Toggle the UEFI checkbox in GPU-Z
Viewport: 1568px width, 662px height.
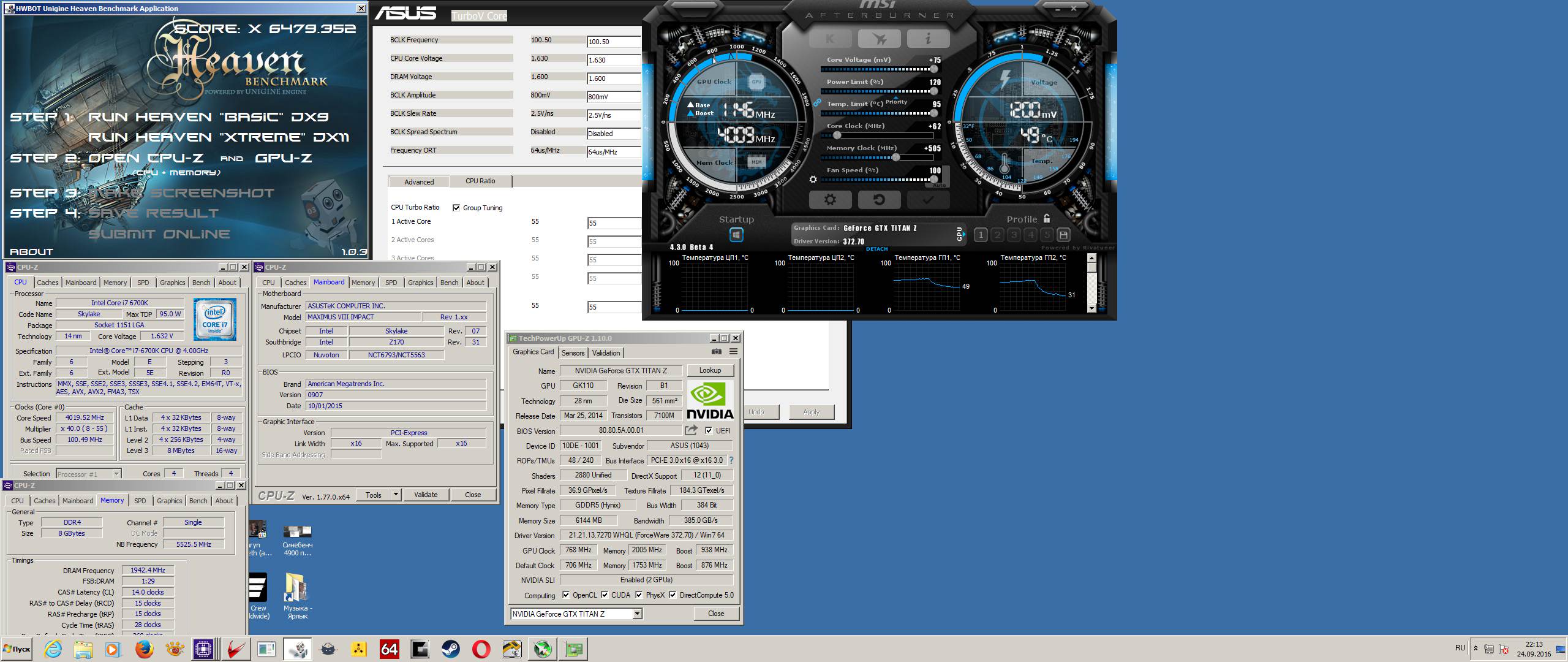709,430
